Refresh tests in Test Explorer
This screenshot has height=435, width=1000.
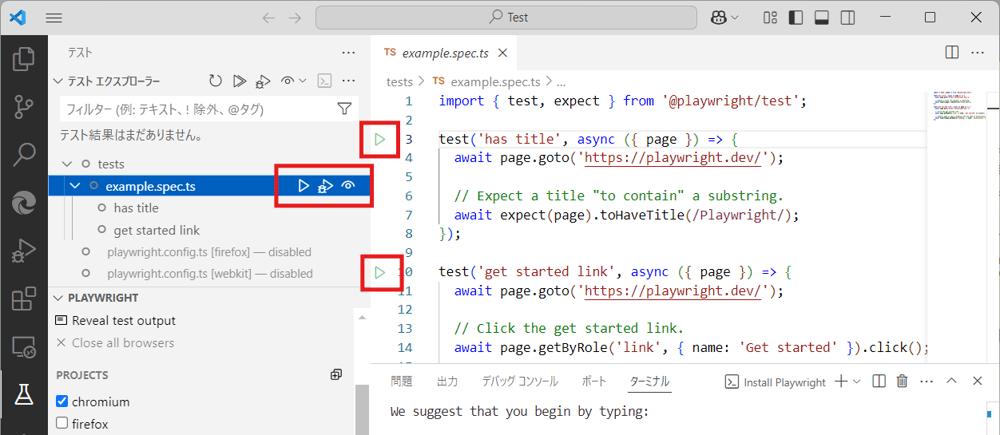click(216, 81)
